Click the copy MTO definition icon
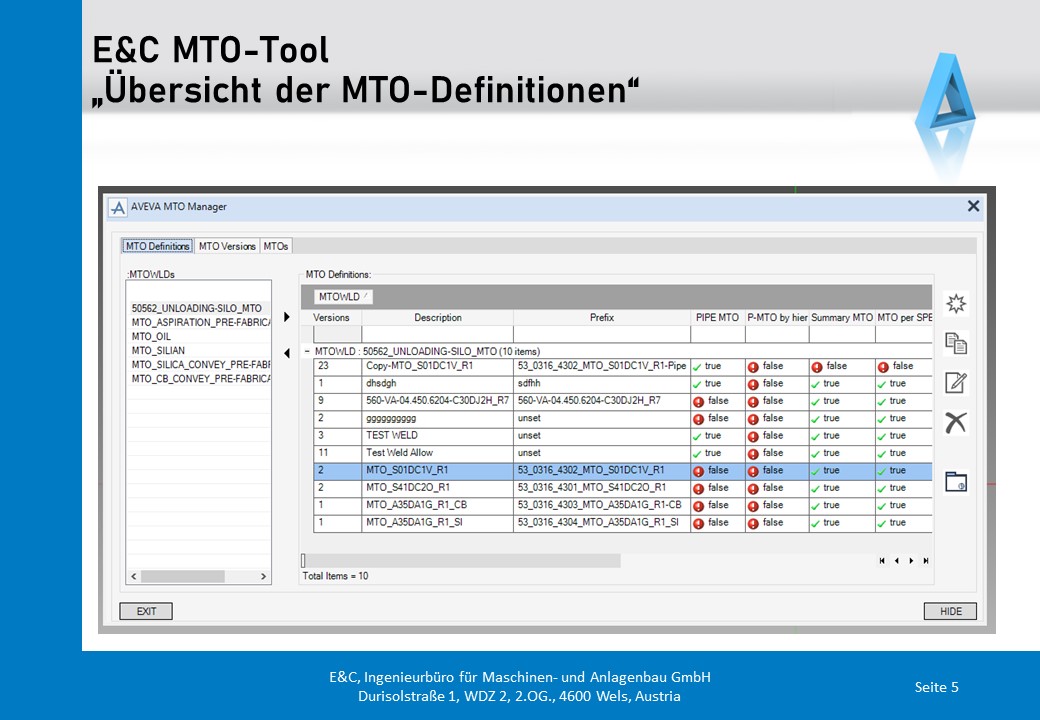 (x=956, y=343)
